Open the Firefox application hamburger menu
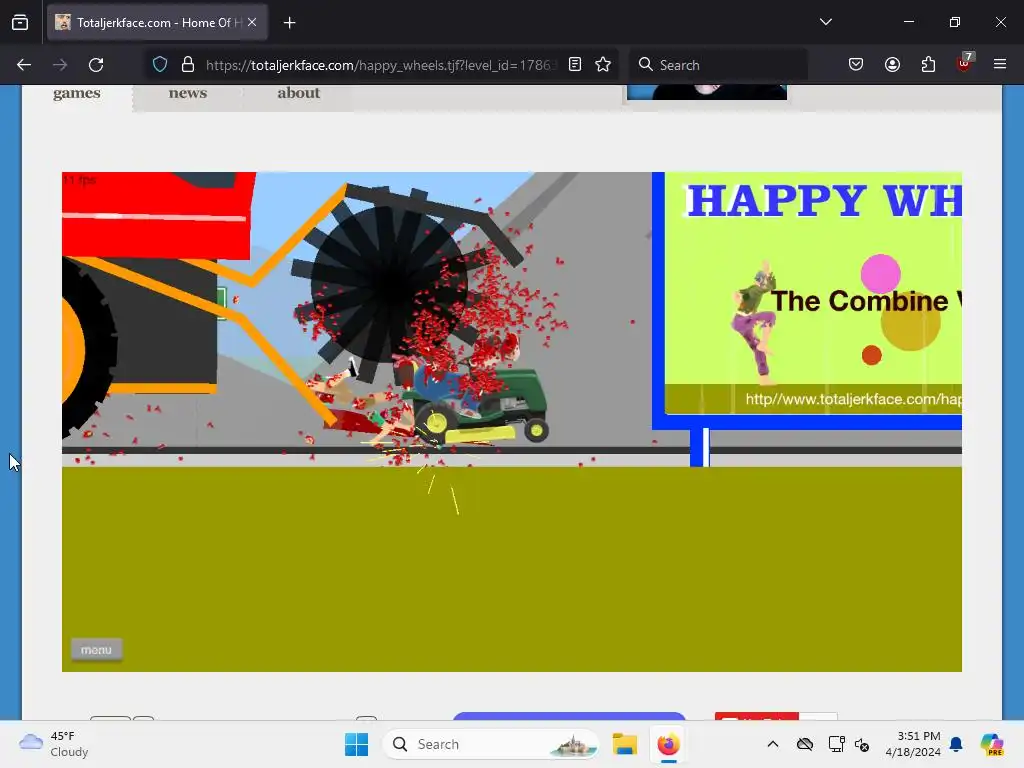This screenshot has height=768, width=1024. click(x=1000, y=64)
